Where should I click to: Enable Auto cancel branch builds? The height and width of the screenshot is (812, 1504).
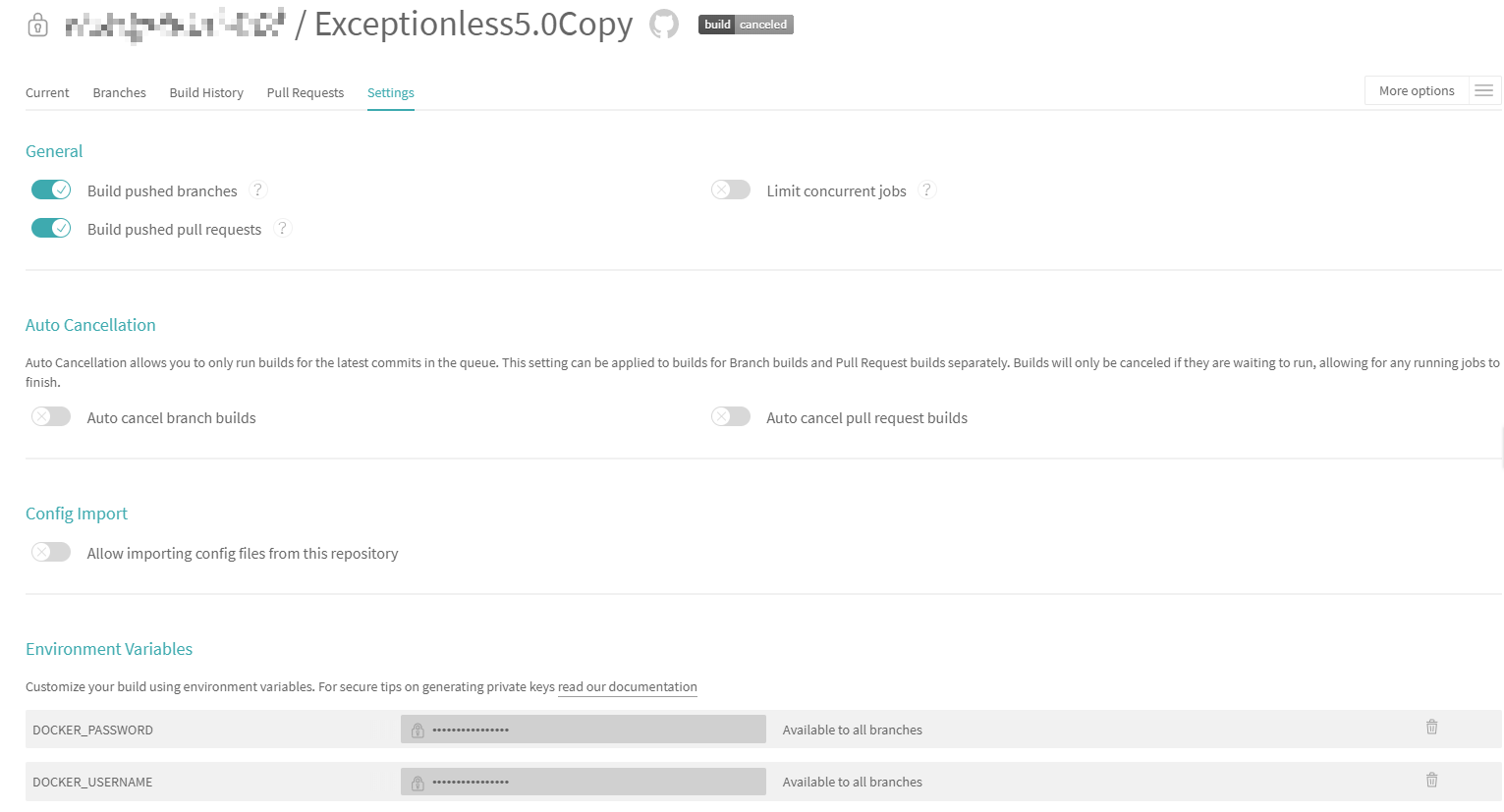click(51, 416)
